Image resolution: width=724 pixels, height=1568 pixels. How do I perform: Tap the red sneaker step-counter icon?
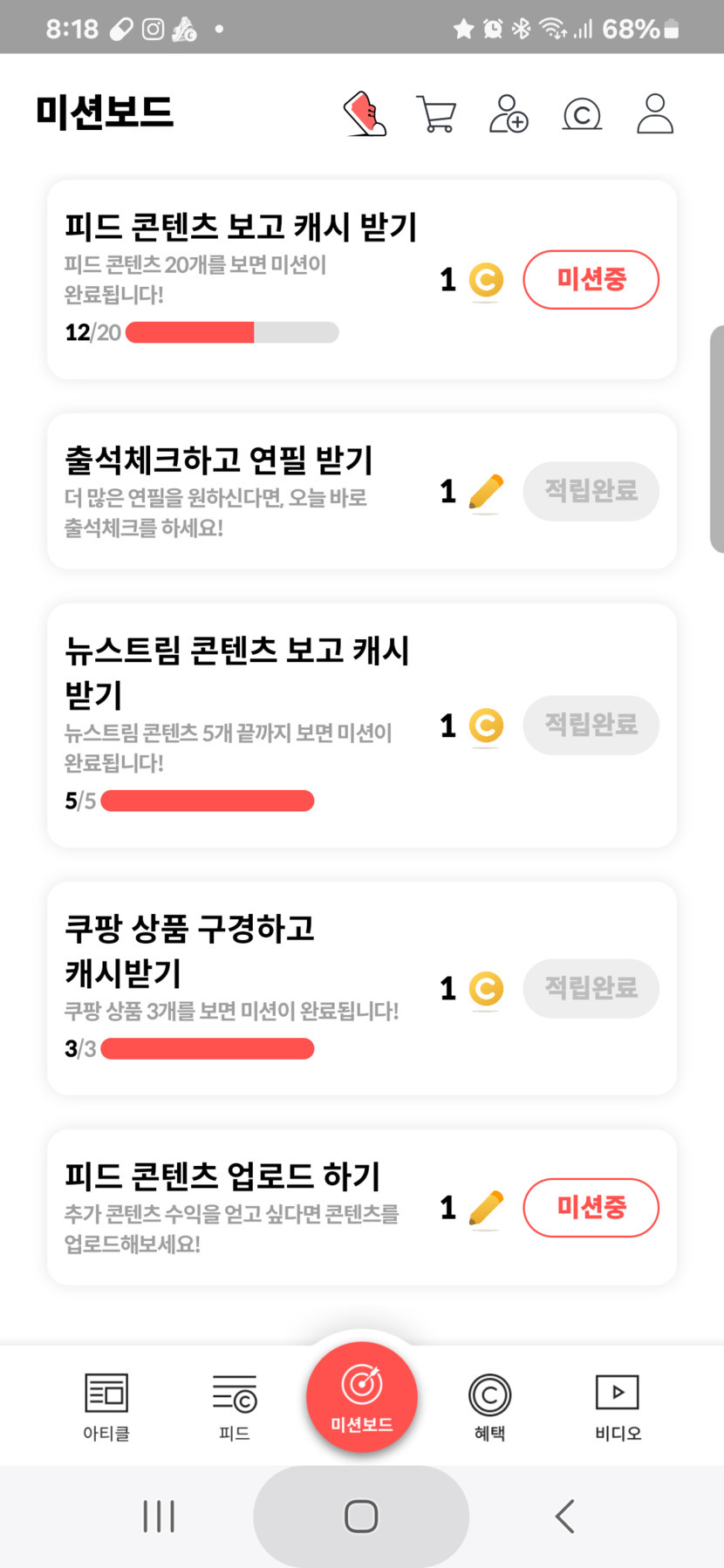click(365, 114)
